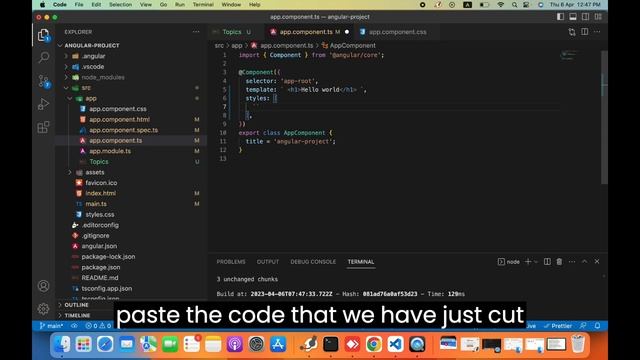Open the Explorer view in activity bar
Screen dimensions: 640x360
[x=43, y=35]
